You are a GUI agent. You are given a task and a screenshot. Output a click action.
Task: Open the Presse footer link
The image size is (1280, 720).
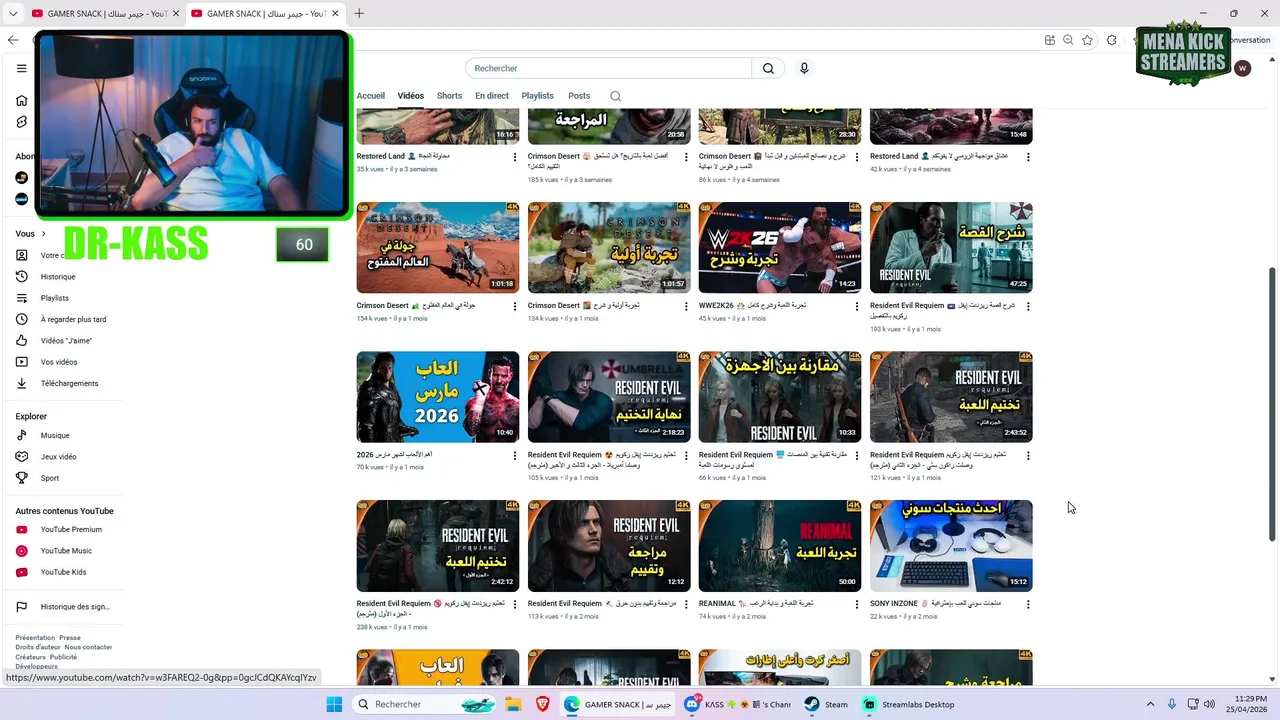click(x=70, y=637)
